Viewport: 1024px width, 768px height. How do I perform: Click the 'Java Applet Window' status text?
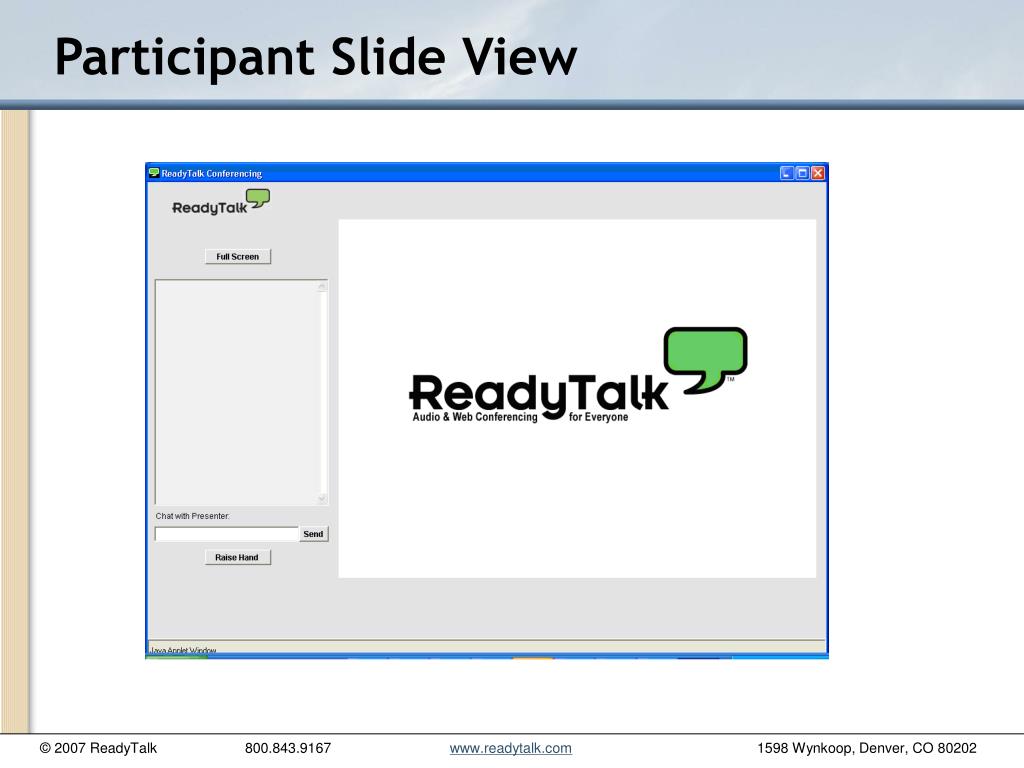(183, 650)
